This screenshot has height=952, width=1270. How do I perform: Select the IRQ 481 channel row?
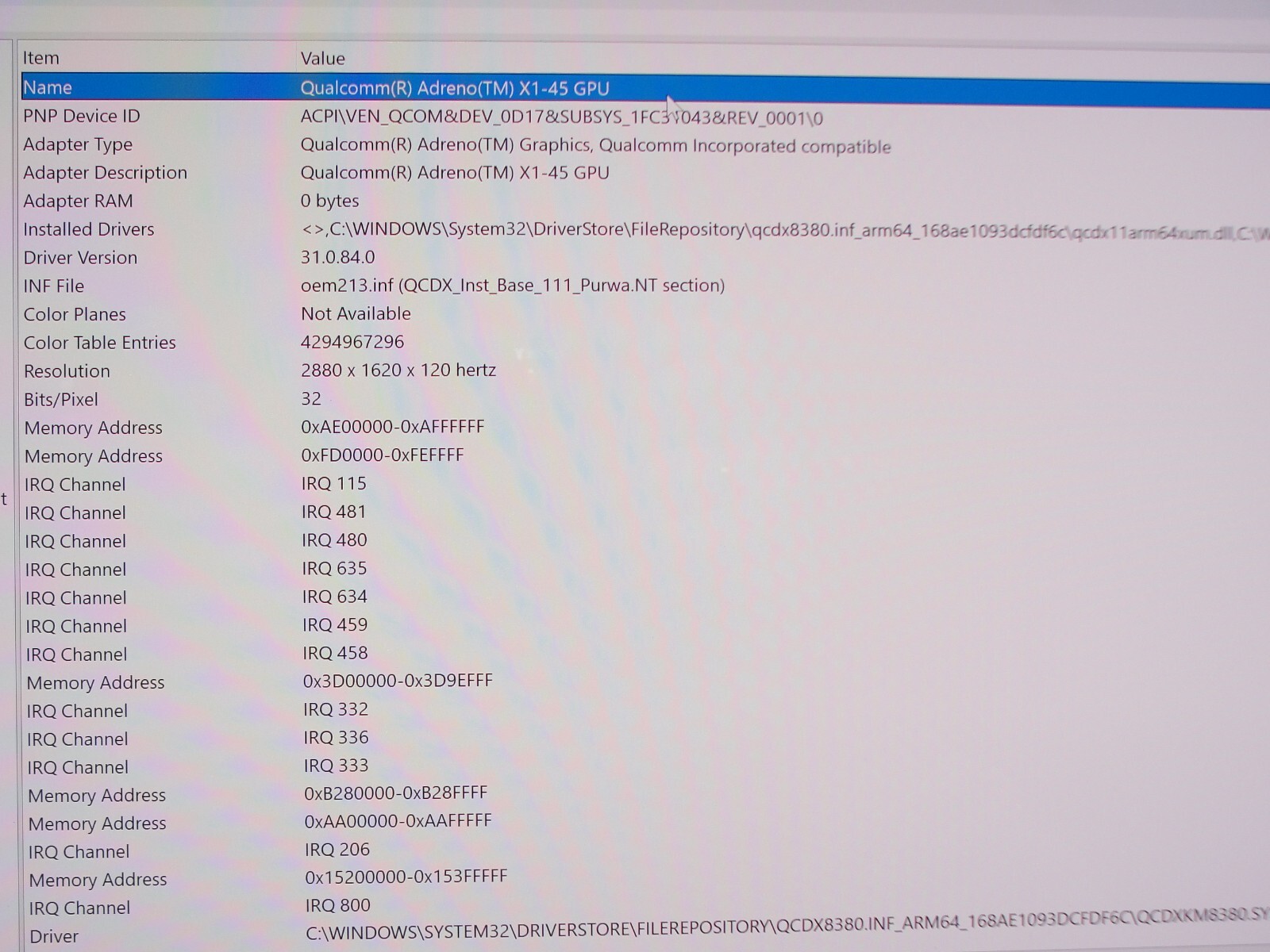pos(645,512)
